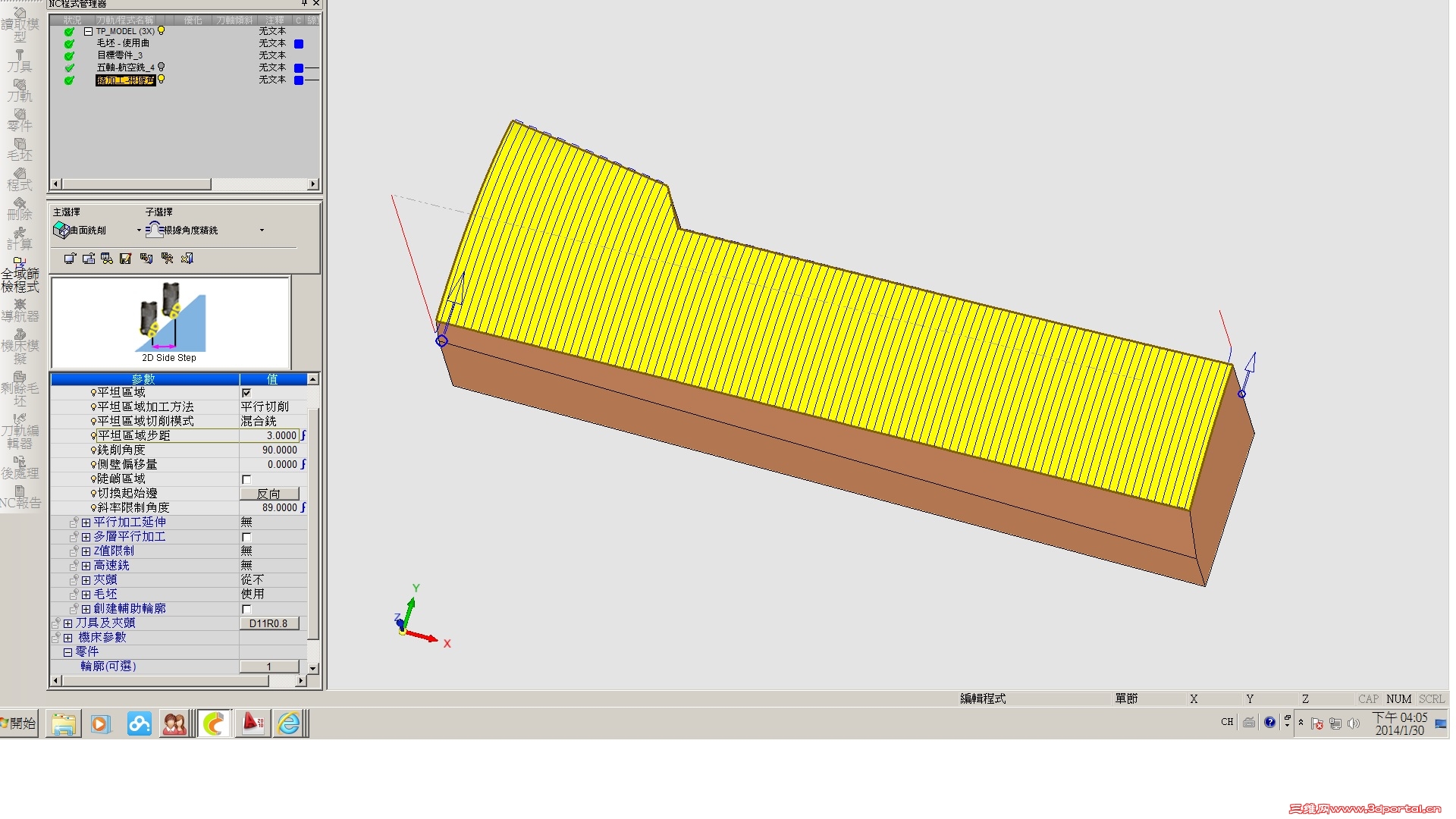Click the save-and-edit floppy icon in procedure toolbar
Viewport: 1456px width, 819px height.
coord(126,259)
